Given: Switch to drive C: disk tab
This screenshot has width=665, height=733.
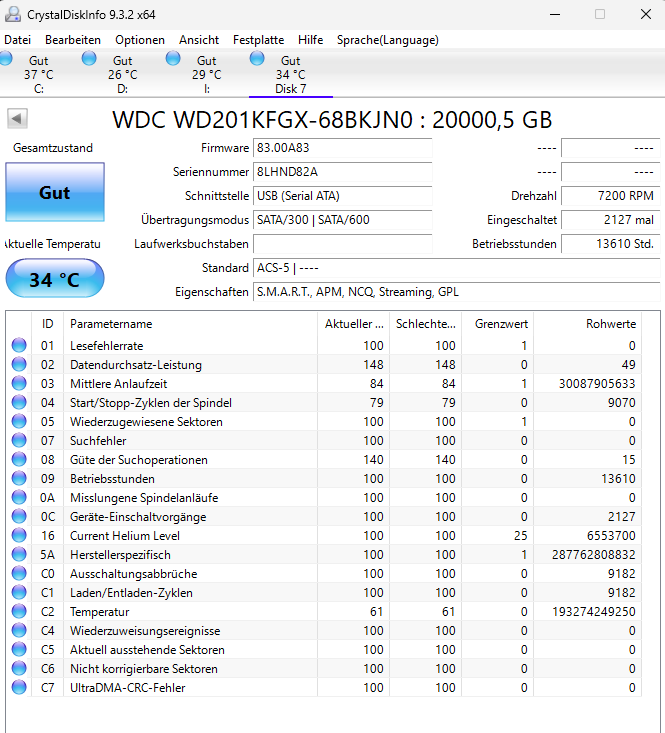Looking at the screenshot, I should [x=38, y=74].
